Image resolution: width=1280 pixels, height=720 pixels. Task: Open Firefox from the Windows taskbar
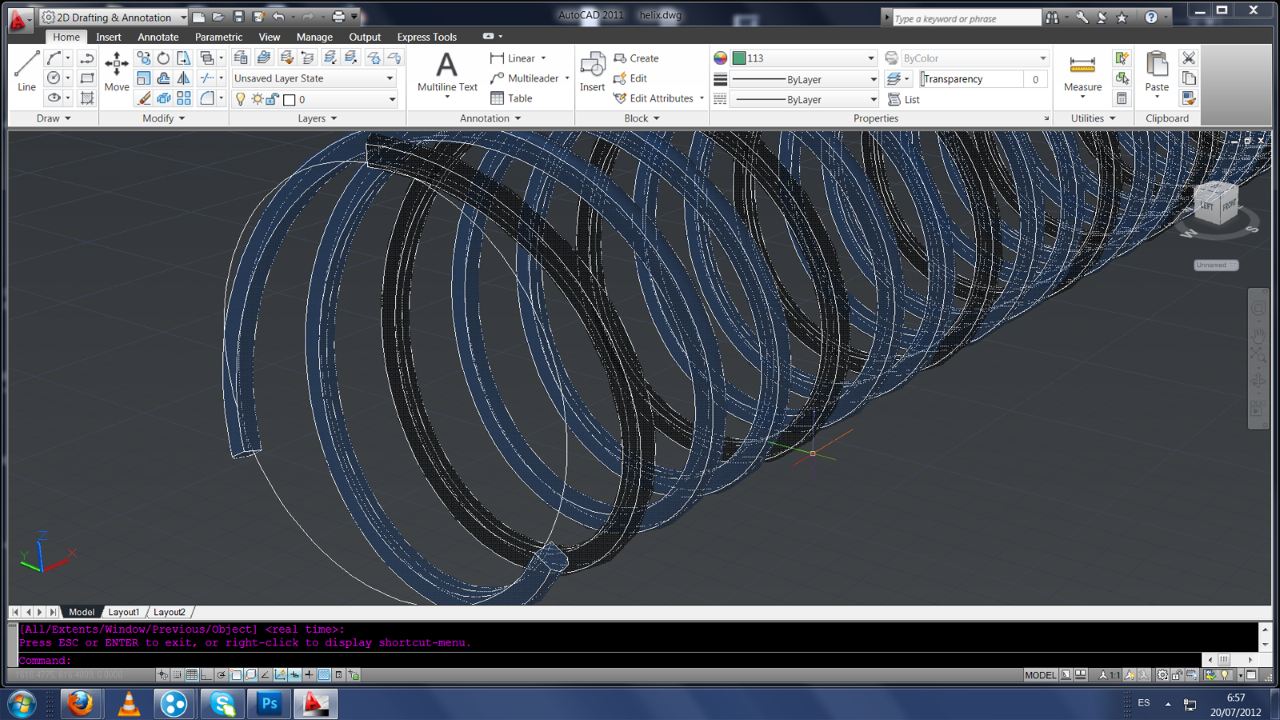(x=80, y=704)
